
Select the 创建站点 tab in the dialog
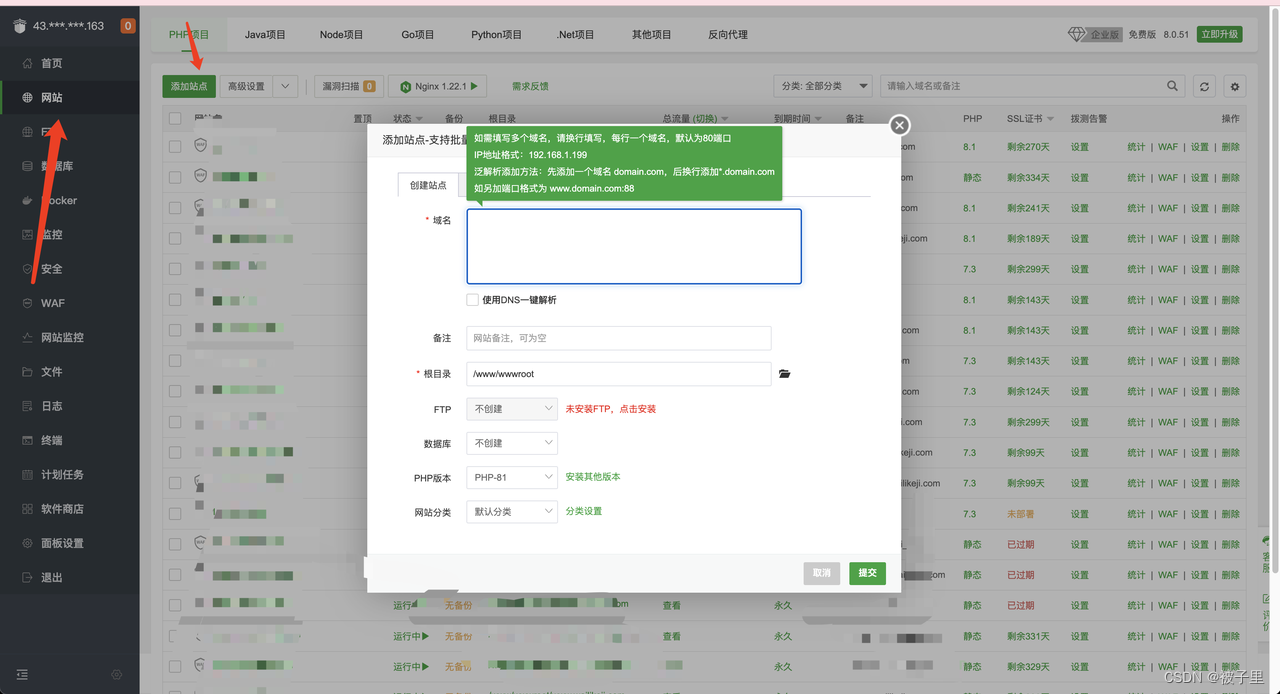click(x=428, y=185)
